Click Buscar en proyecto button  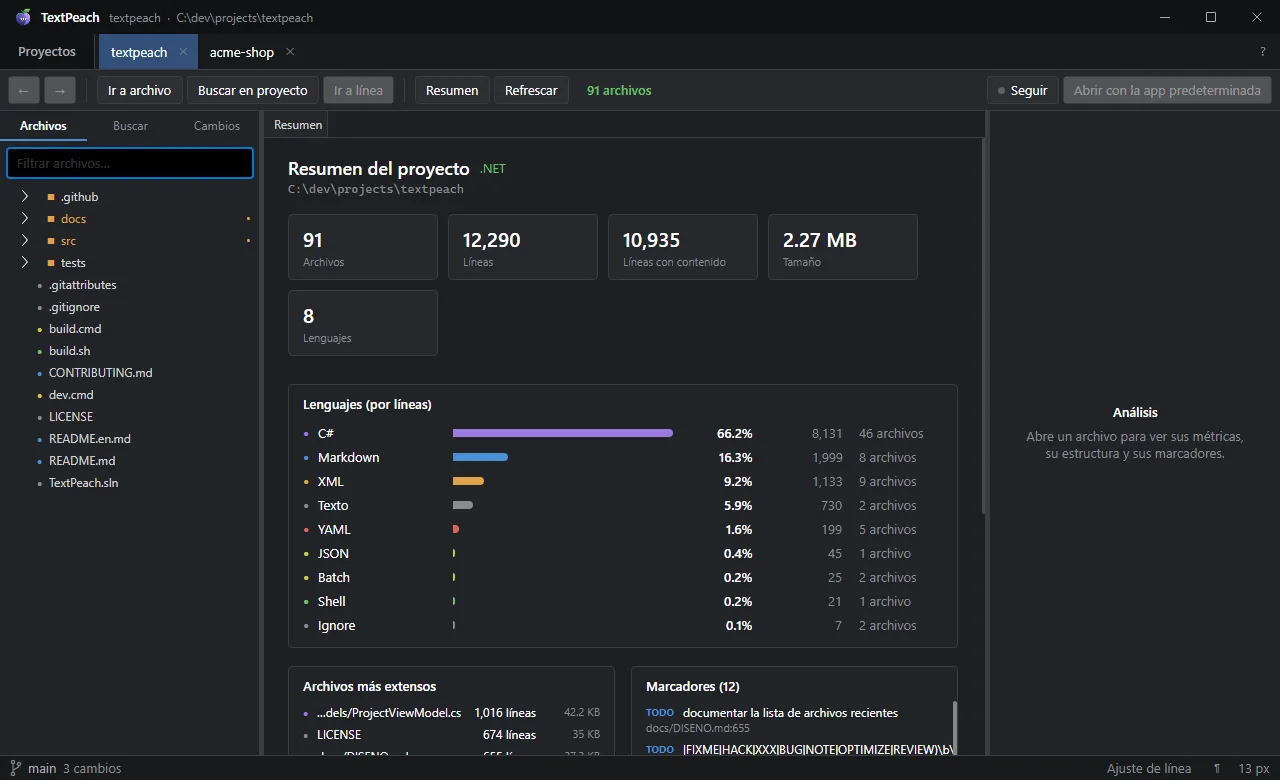pyautogui.click(x=253, y=90)
